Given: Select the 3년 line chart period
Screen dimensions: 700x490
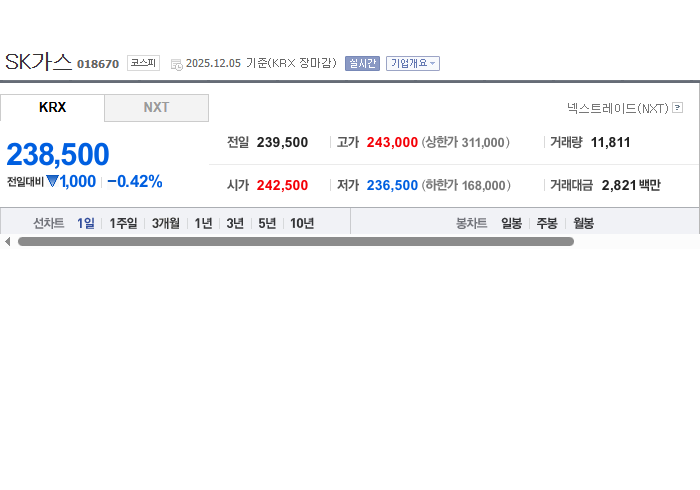Looking at the screenshot, I should 235,223.
